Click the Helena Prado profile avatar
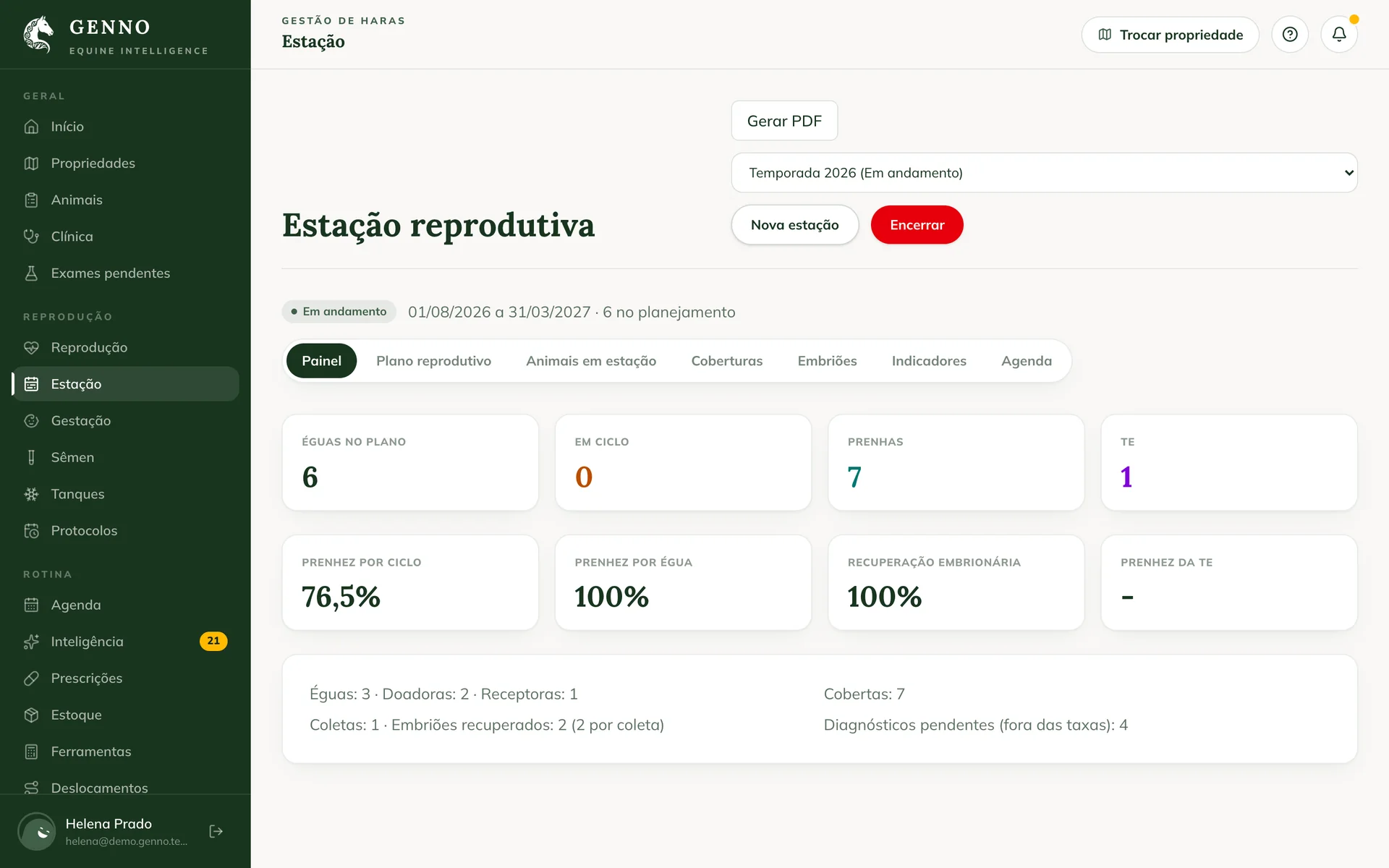 36,831
